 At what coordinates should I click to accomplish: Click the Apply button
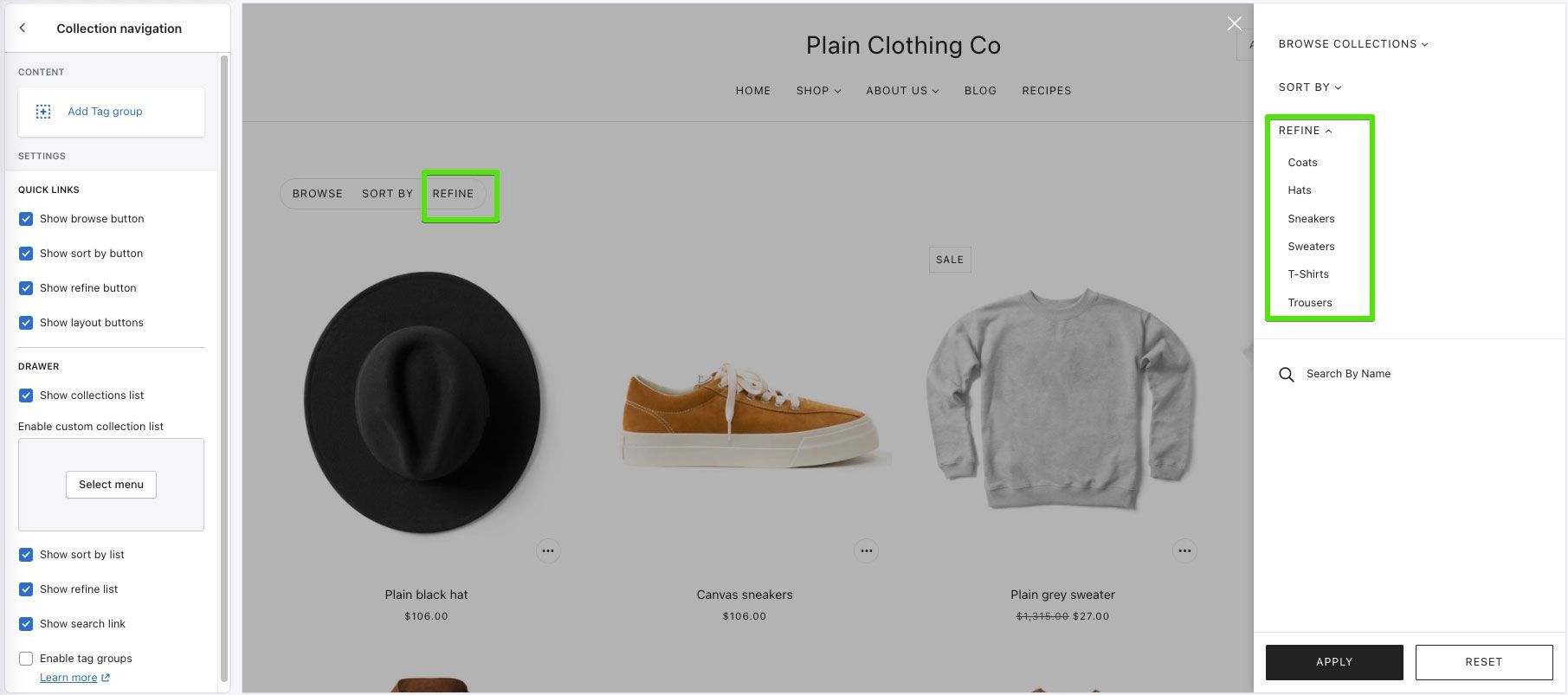(1334, 662)
